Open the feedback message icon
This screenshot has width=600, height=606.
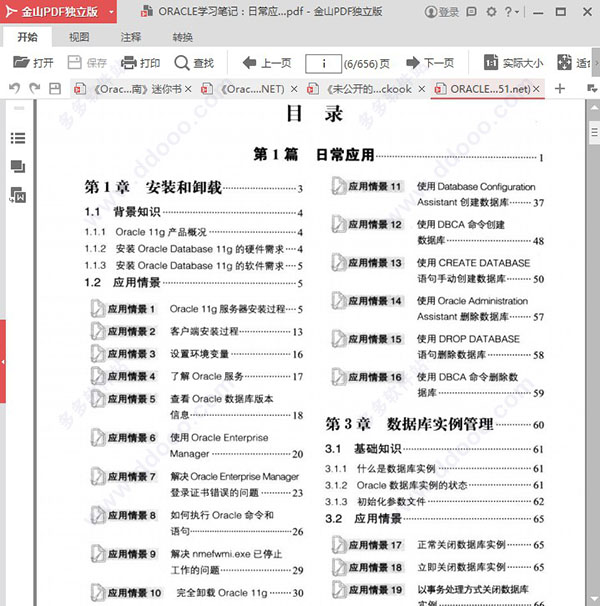click(x=471, y=12)
